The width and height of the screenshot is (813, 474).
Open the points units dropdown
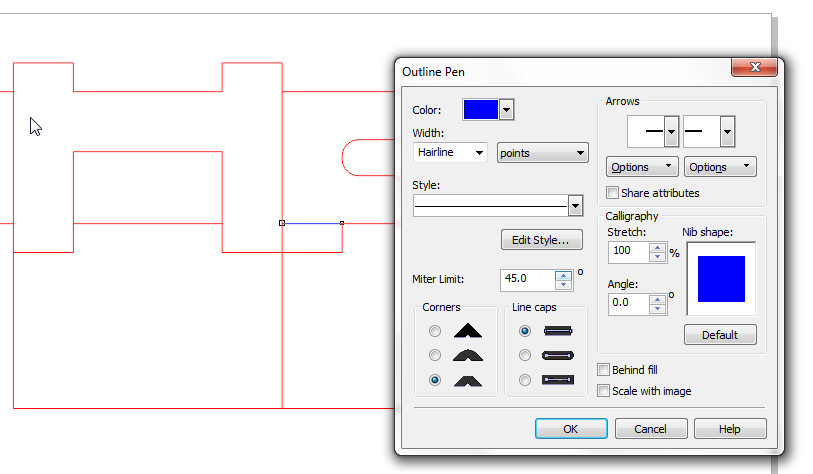(542, 153)
